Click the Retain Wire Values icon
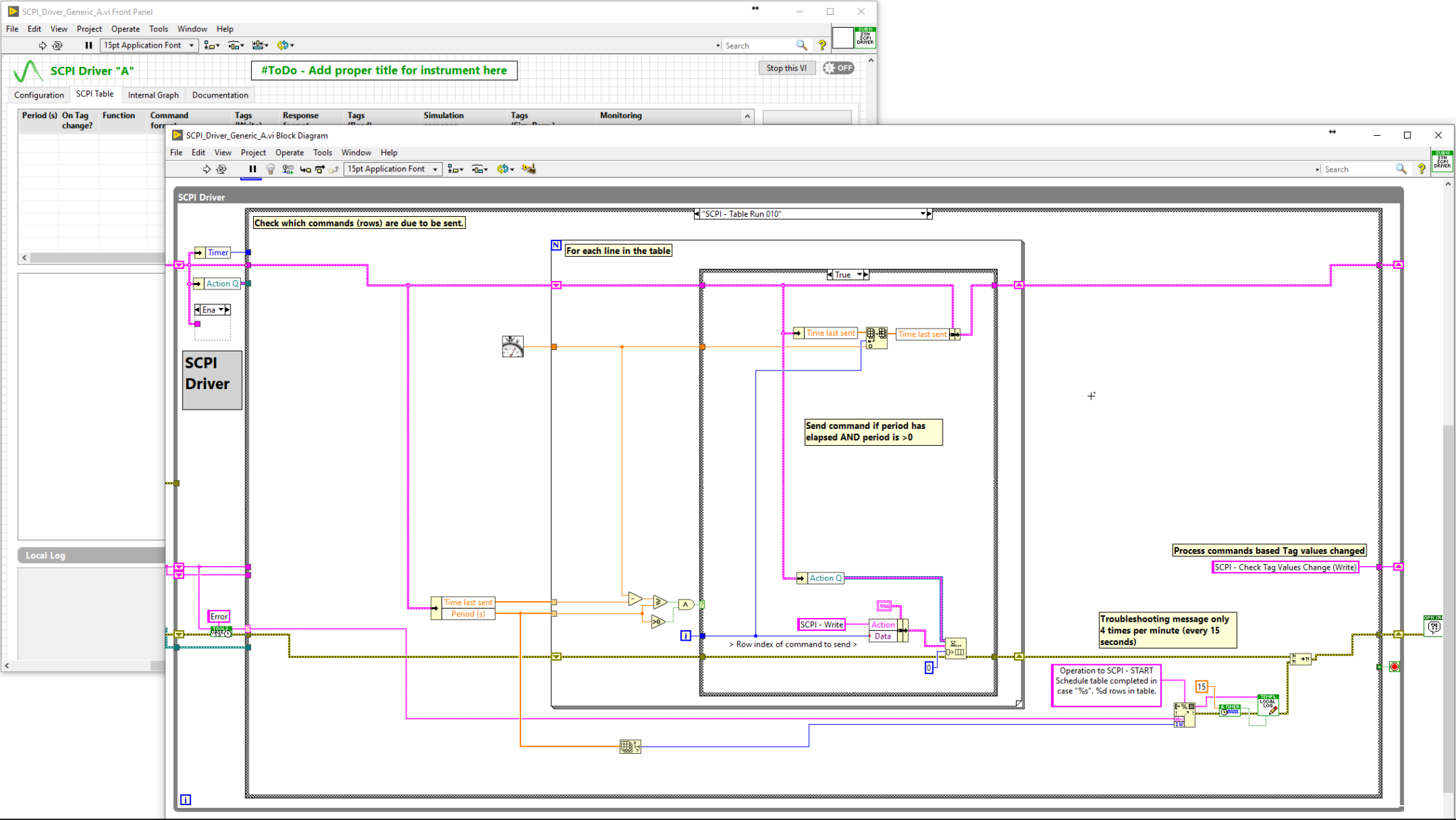This screenshot has width=1456, height=820. [x=288, y=169]
